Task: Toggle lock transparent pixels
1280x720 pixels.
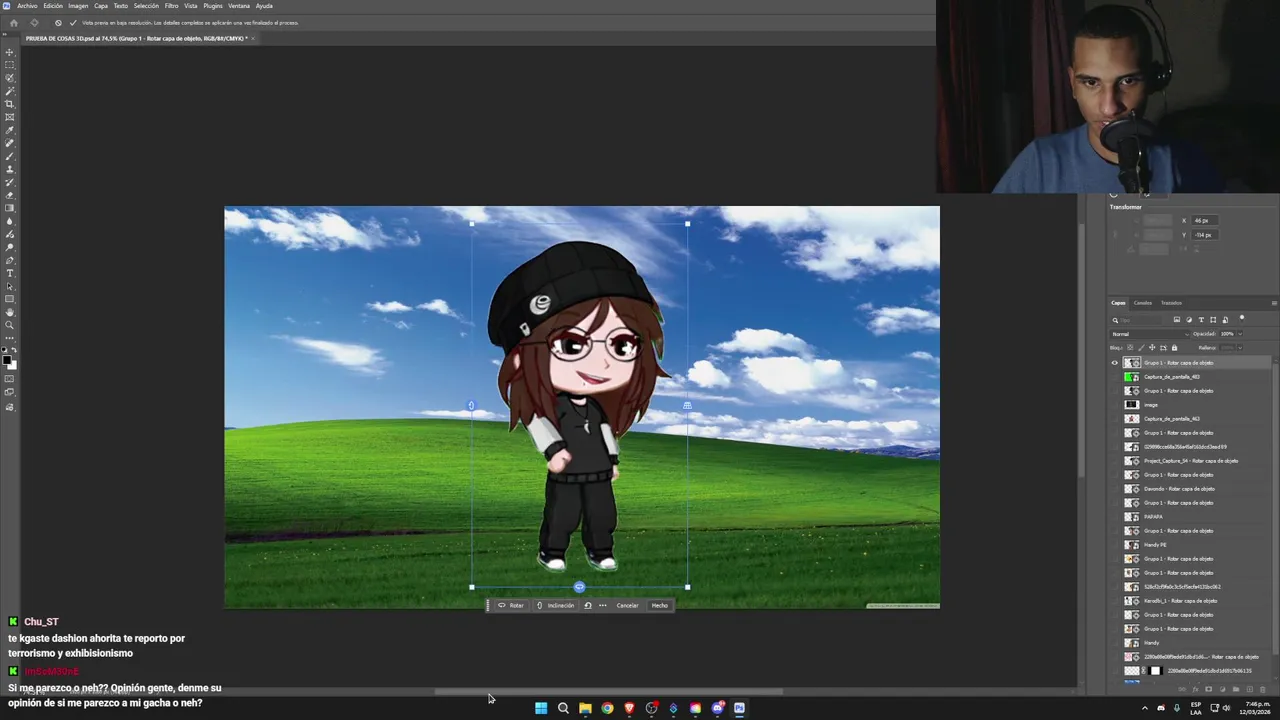Action: (1130, 348)
